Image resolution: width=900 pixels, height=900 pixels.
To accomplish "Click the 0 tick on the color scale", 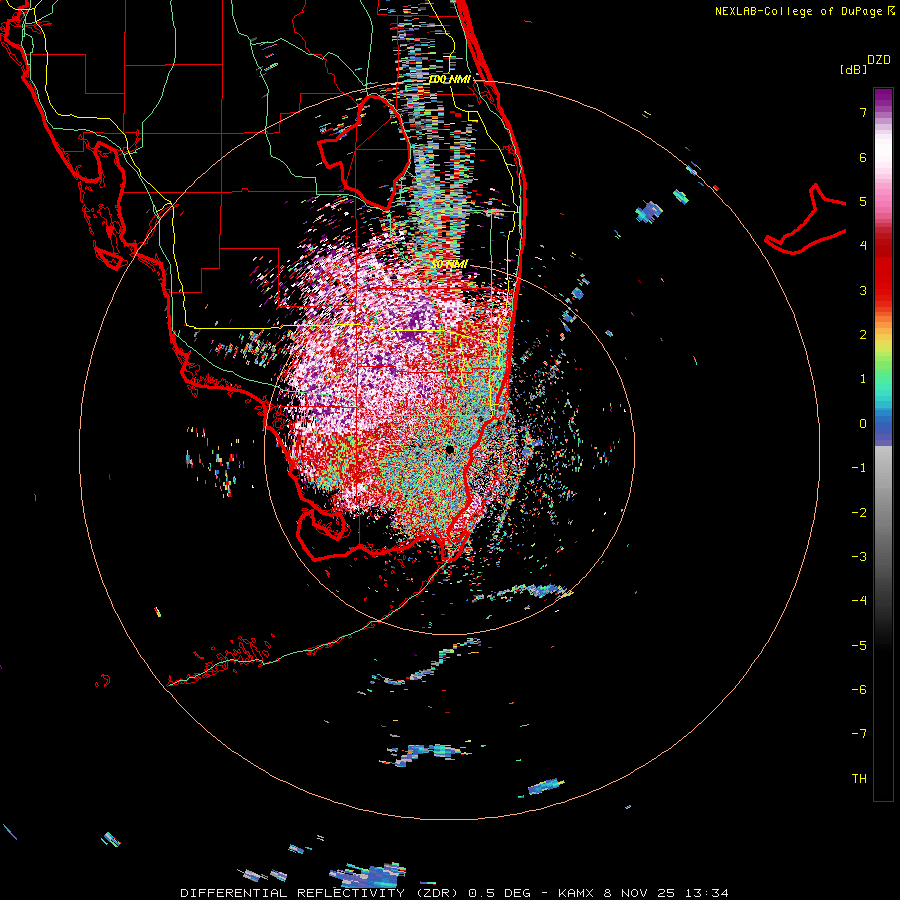I will click(863, 423).
